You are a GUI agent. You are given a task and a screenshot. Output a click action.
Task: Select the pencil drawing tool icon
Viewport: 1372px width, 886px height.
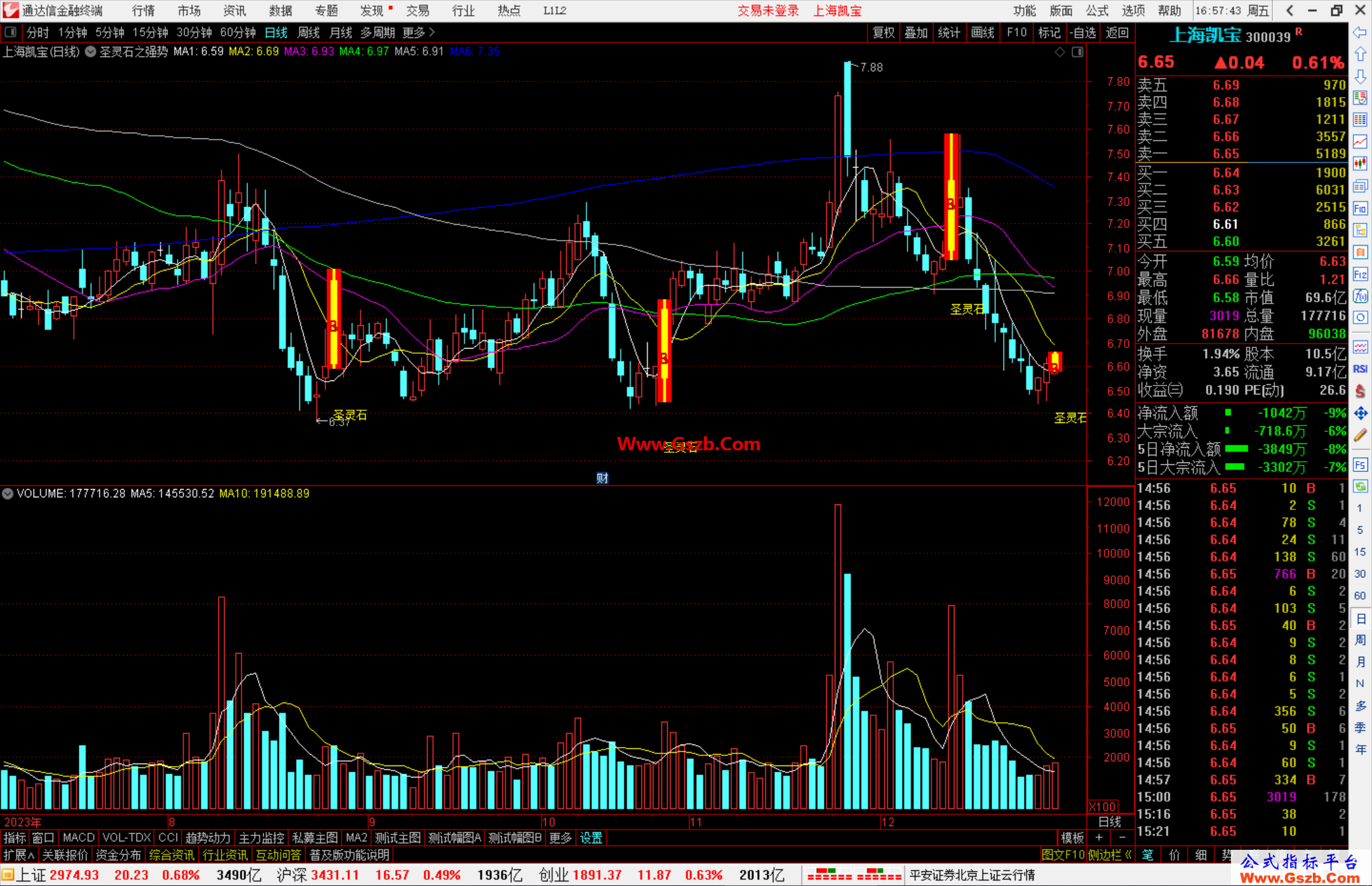(1360, 435)
